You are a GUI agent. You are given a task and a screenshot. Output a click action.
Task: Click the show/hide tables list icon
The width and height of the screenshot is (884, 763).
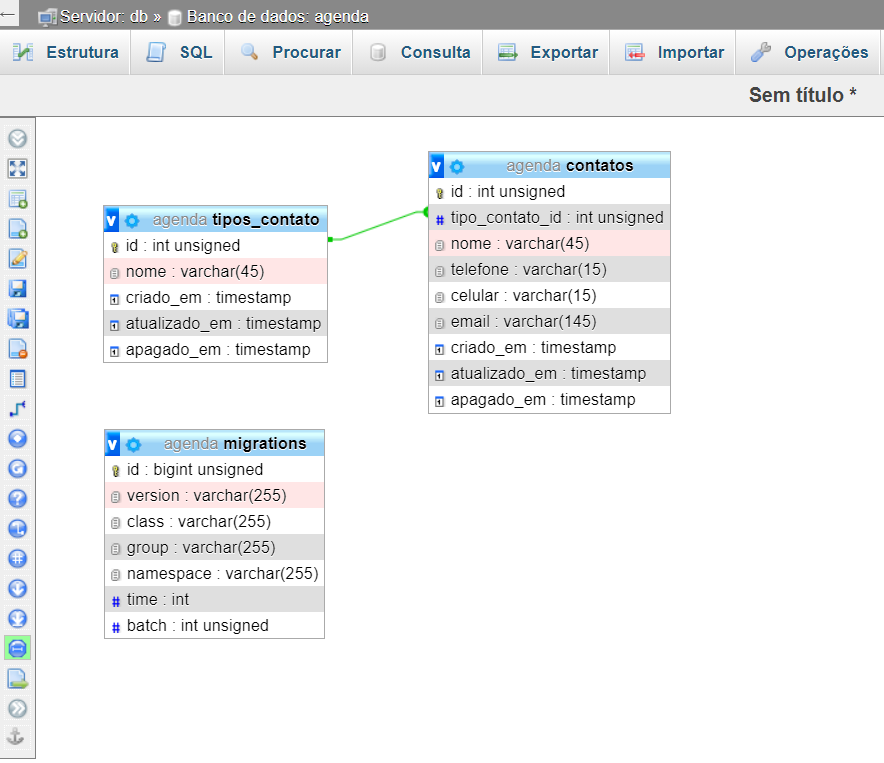click(17, 138)
